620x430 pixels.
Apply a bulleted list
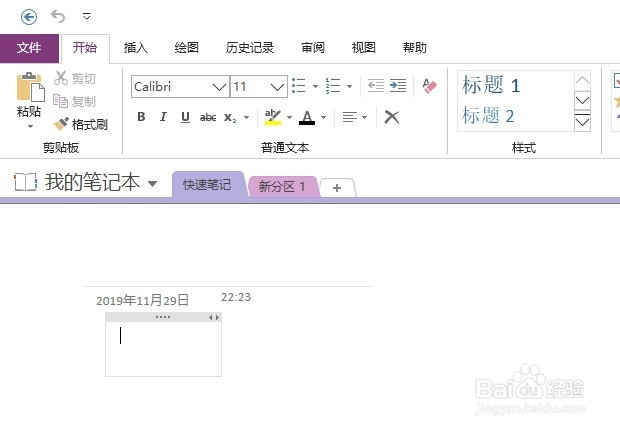coord(299,86)
